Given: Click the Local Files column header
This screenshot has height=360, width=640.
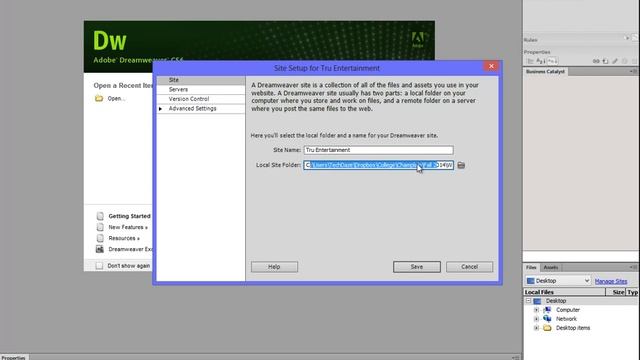Looking at the screenshot, I should (564, 292).
